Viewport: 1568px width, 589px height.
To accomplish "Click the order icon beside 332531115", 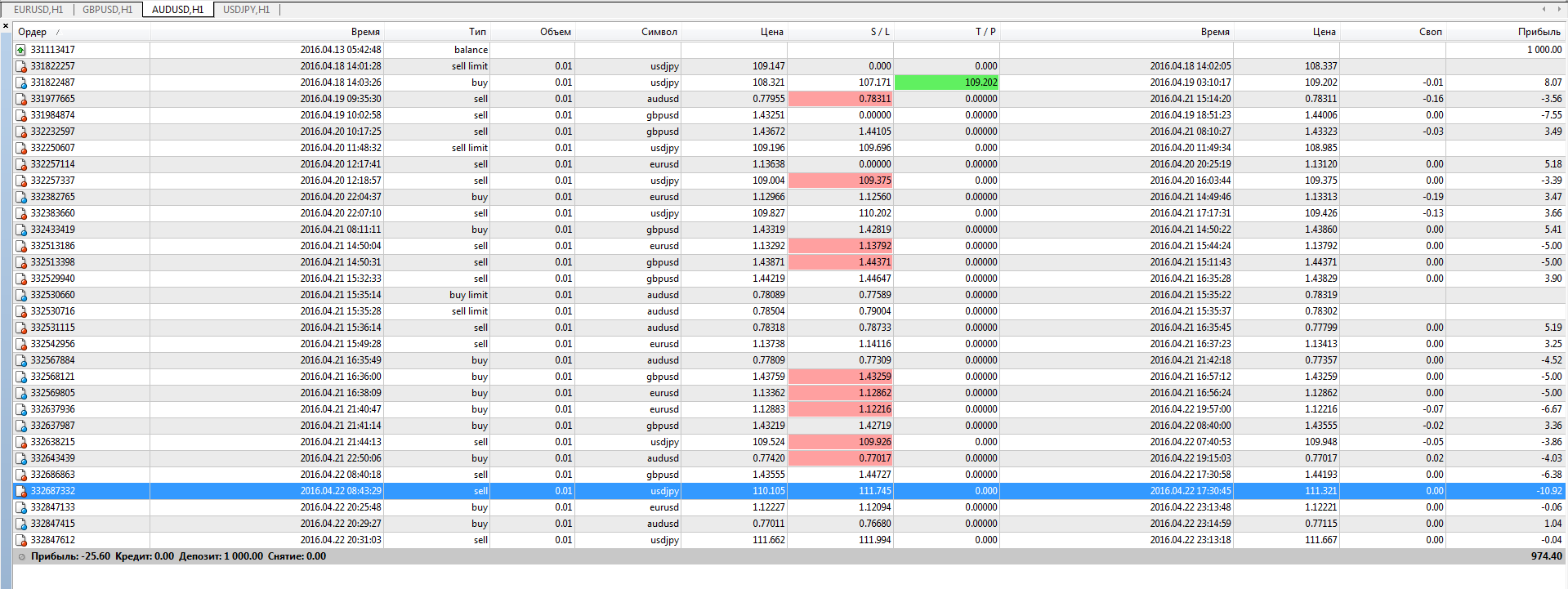I will point(21,328).
